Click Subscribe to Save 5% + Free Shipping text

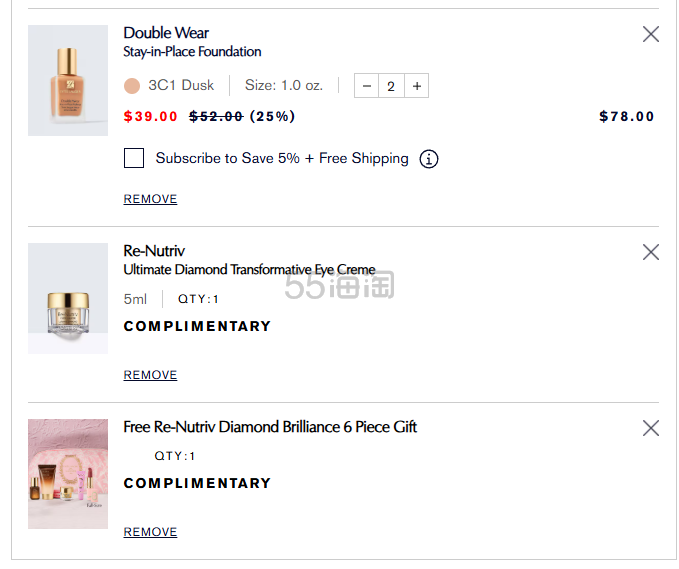tap(282, 158)
